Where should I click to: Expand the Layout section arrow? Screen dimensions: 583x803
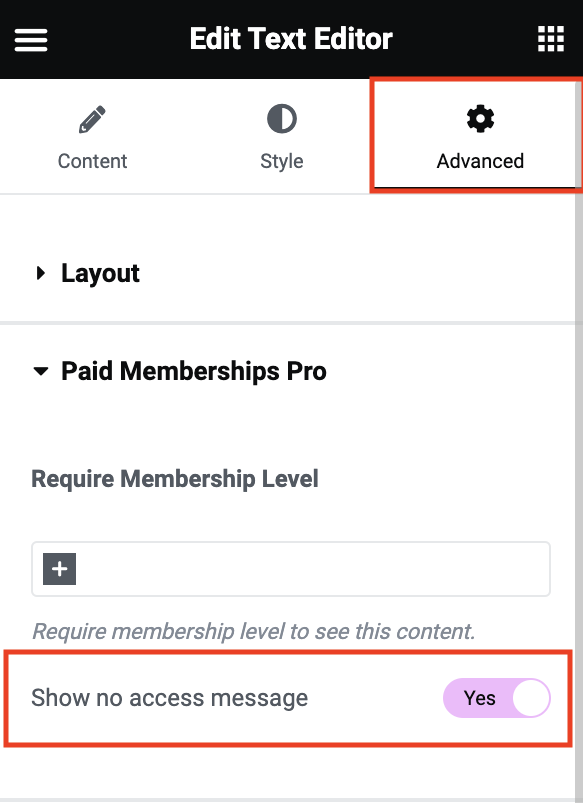coord(40,273)
